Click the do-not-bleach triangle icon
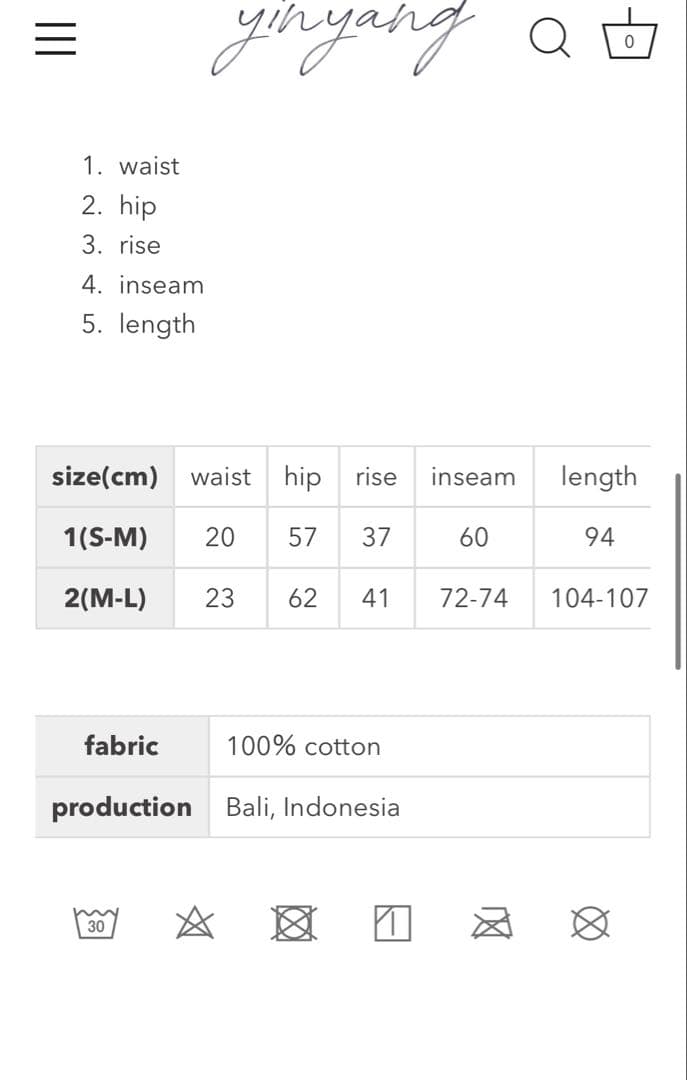Viewport: 687px width, 1080px height. point(195,923)
